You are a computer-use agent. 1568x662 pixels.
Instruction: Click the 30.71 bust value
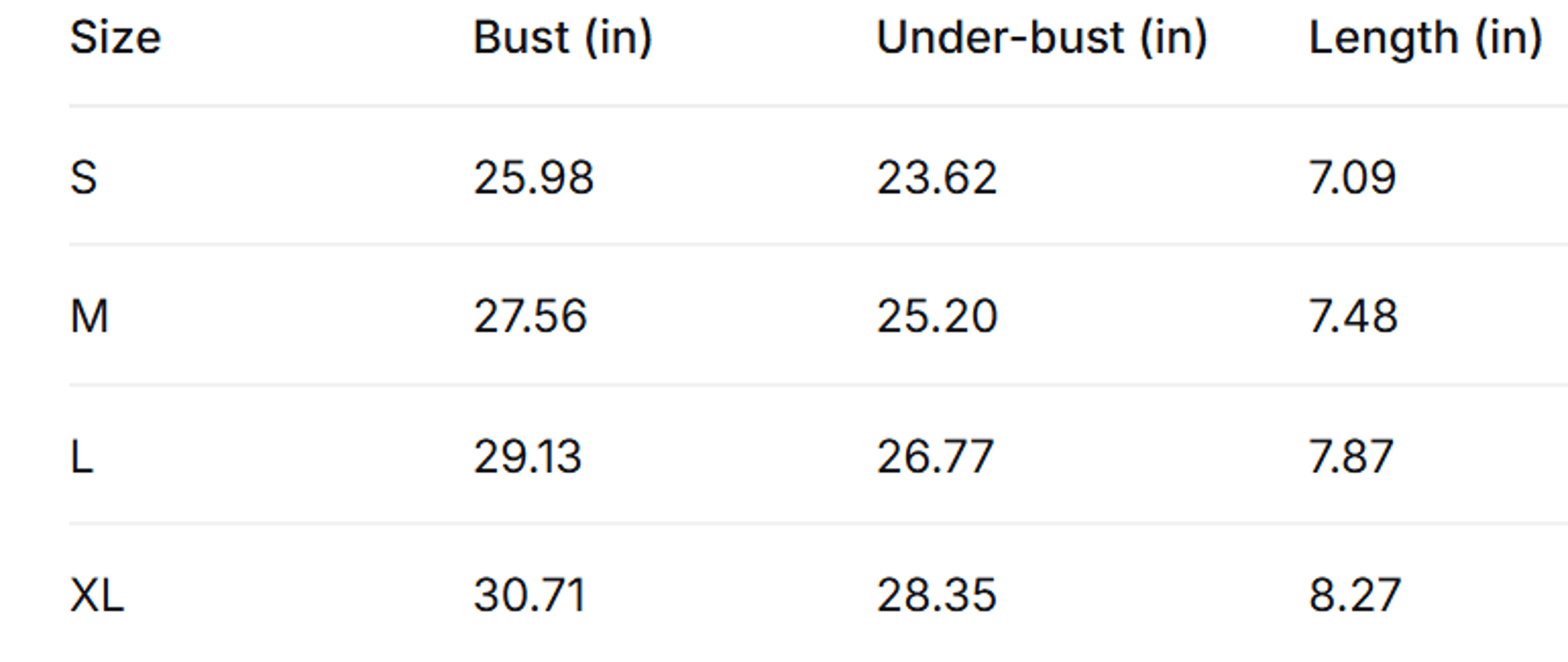[530, 595]
